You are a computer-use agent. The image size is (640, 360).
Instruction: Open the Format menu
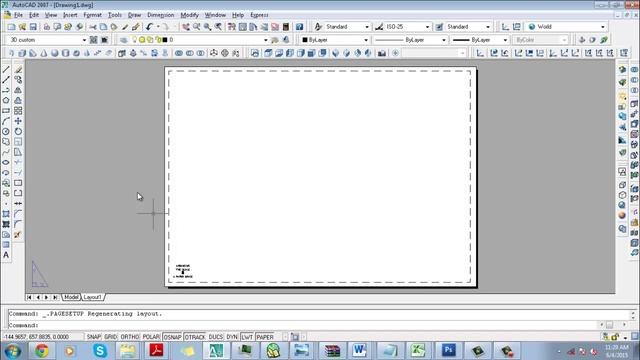tap(92, 15)
